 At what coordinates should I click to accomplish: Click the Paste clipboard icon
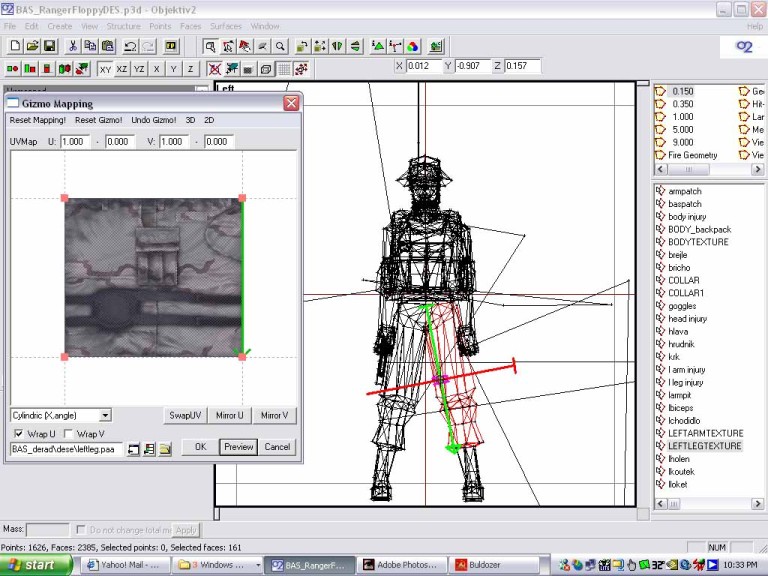coord(107,46)
